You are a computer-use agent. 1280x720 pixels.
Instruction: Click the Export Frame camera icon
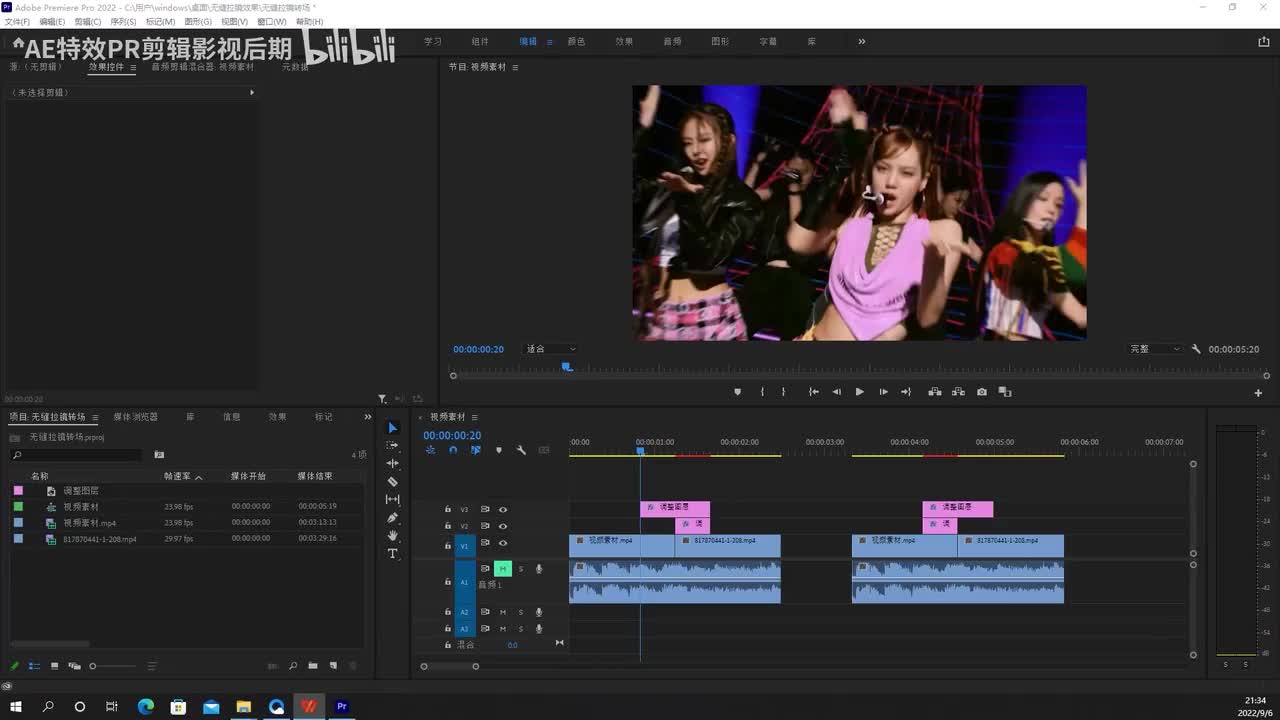[982, 392]
